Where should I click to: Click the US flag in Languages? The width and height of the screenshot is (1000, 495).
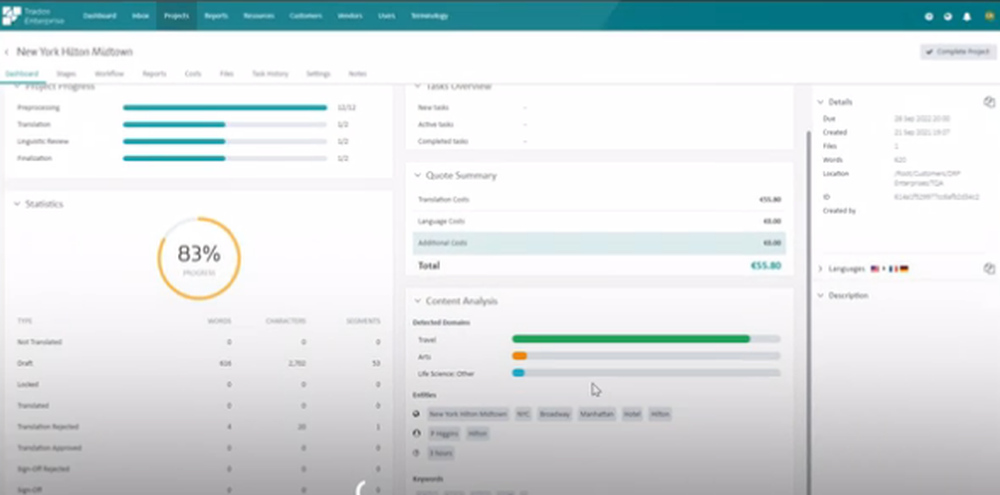click(875, 269)
